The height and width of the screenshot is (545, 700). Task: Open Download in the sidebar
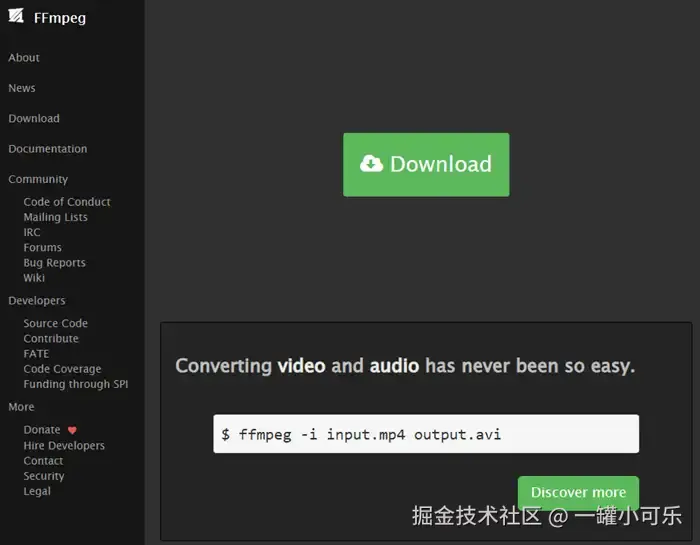tap(34, 118)
